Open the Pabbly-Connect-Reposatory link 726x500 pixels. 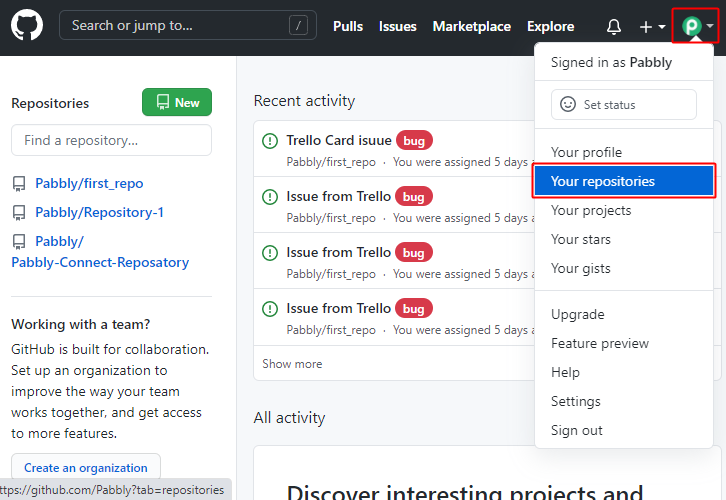click(100, 252)
